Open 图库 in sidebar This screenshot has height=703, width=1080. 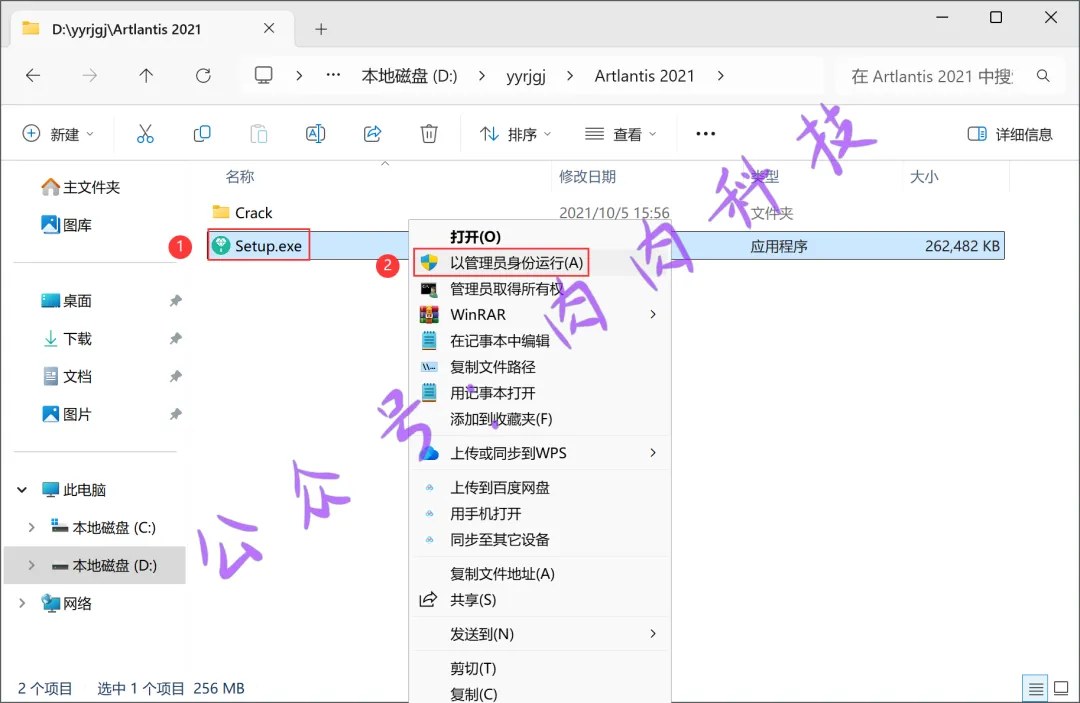pyautogui.click(x=67, y=225)
